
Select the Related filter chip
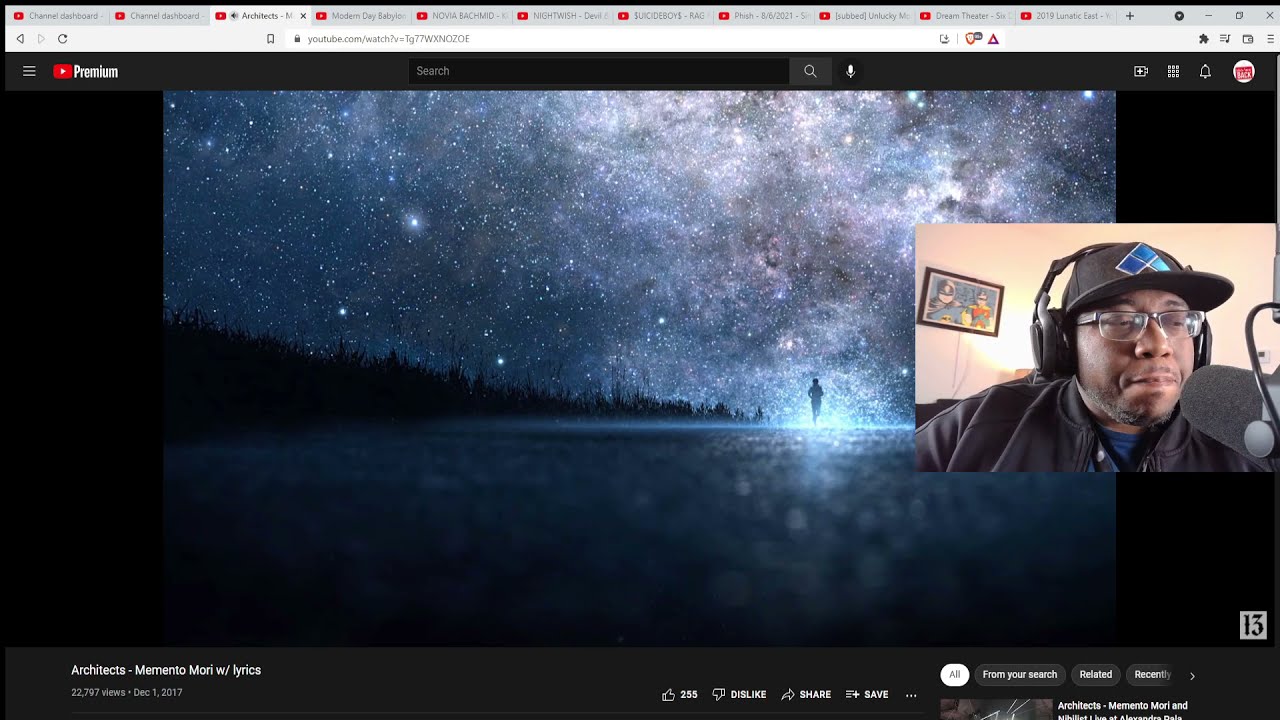pyautogui.click(x=1095, y=674)
